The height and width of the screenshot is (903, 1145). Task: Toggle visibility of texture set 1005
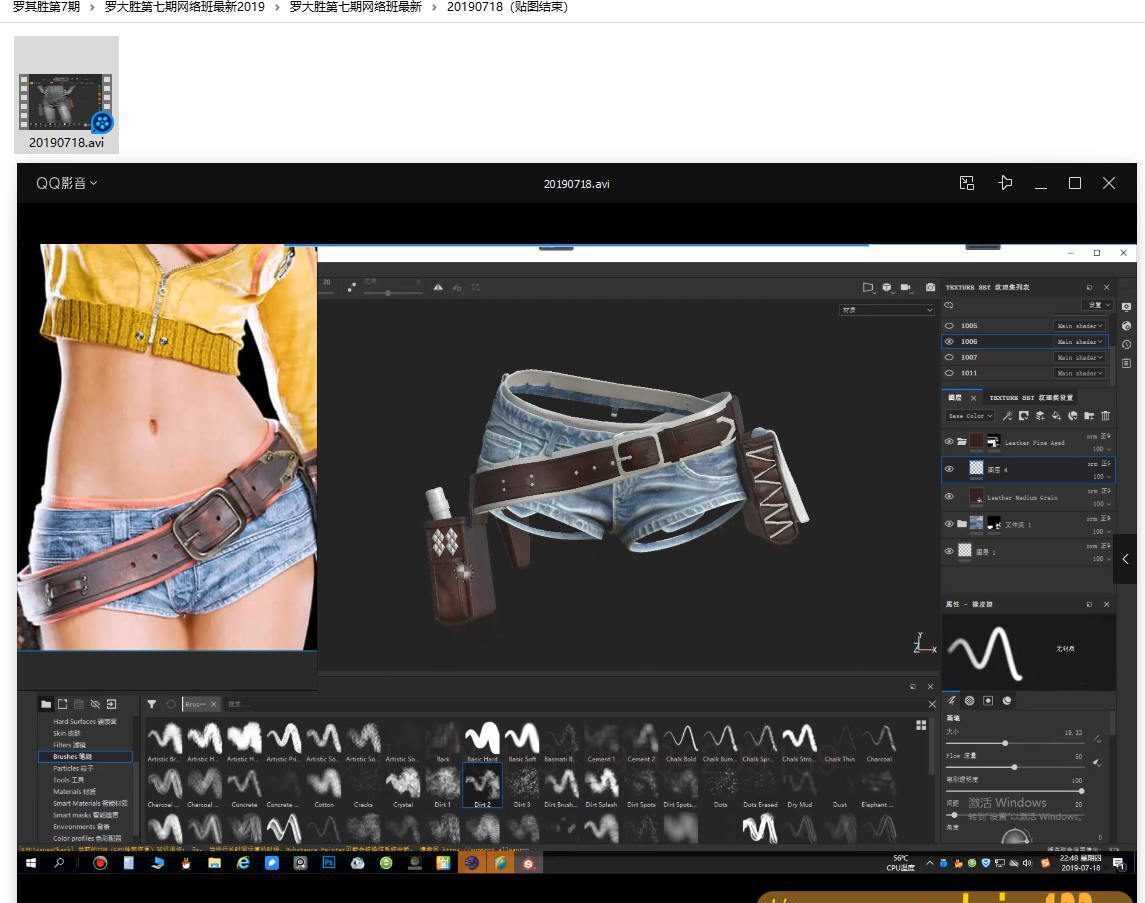coord(949,326)
